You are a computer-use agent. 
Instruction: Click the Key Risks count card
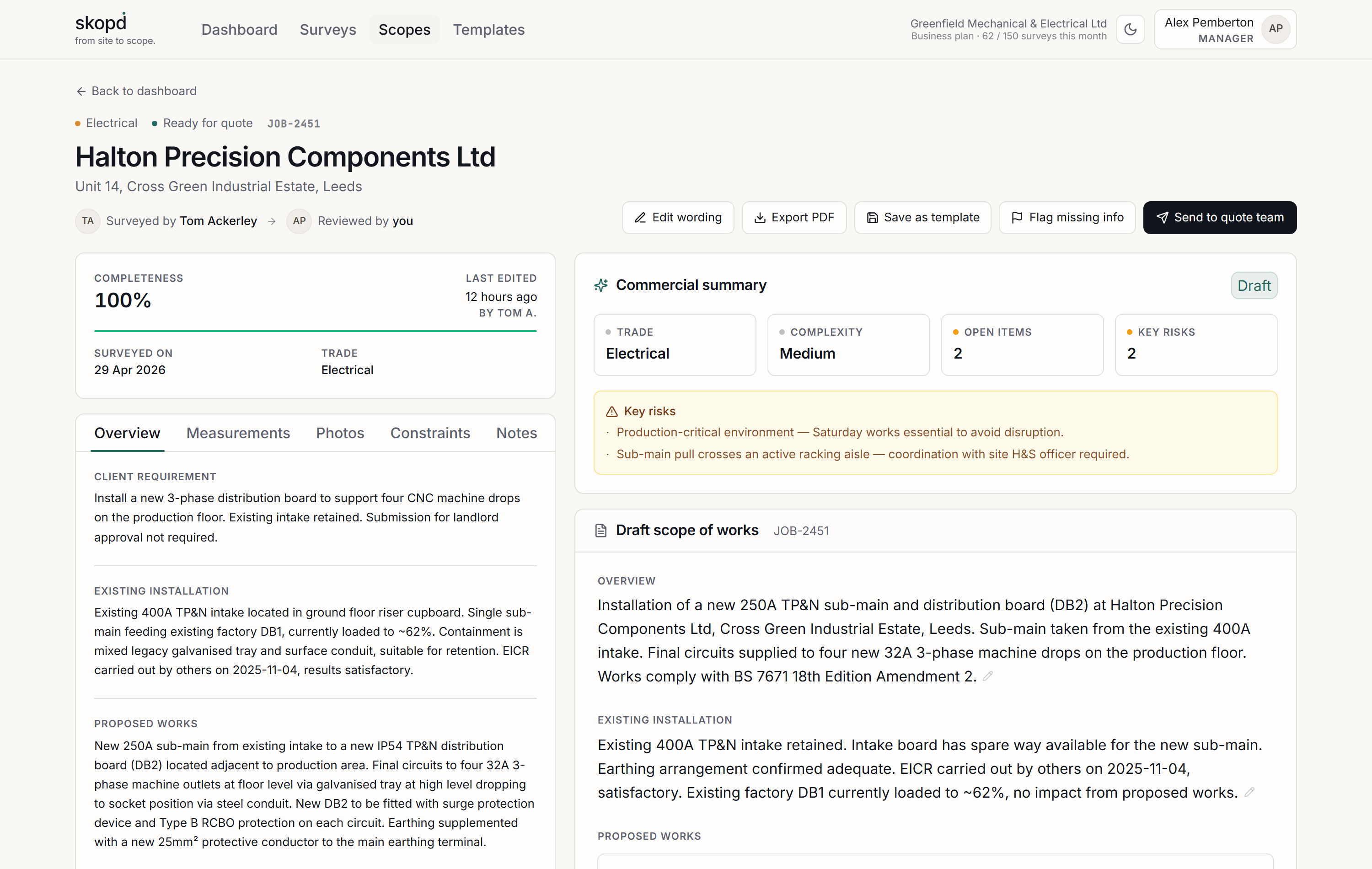pos(1196,345)
